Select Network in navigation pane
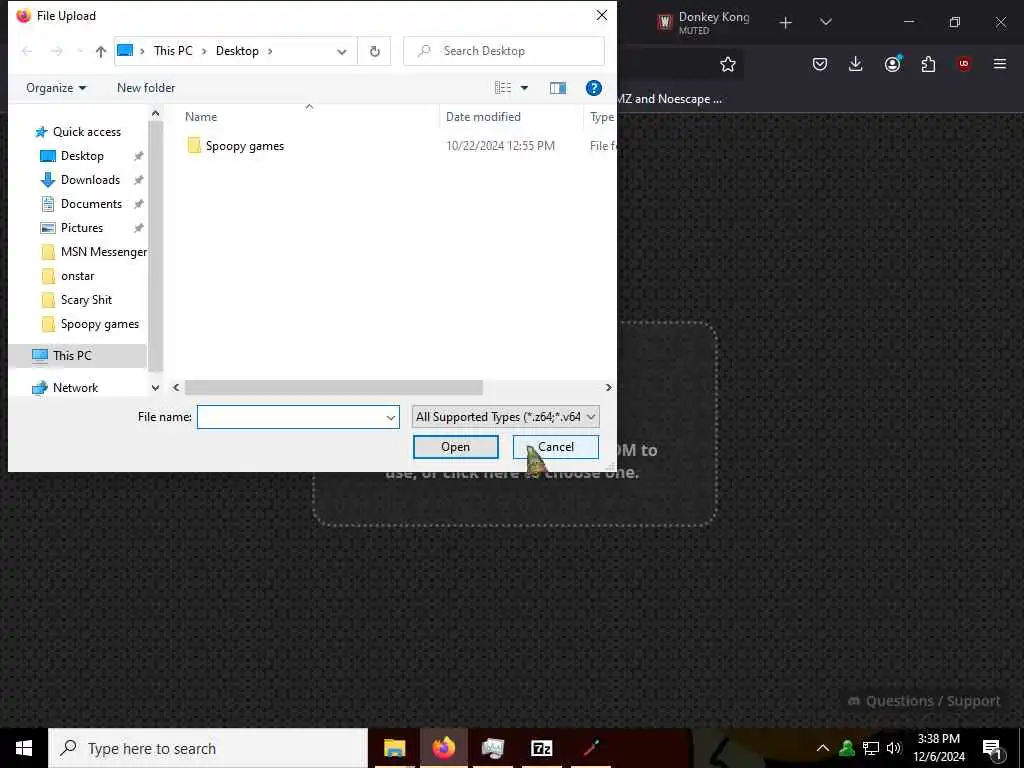This screenshot has width=1024, height=768. click(x=75, y=388)
